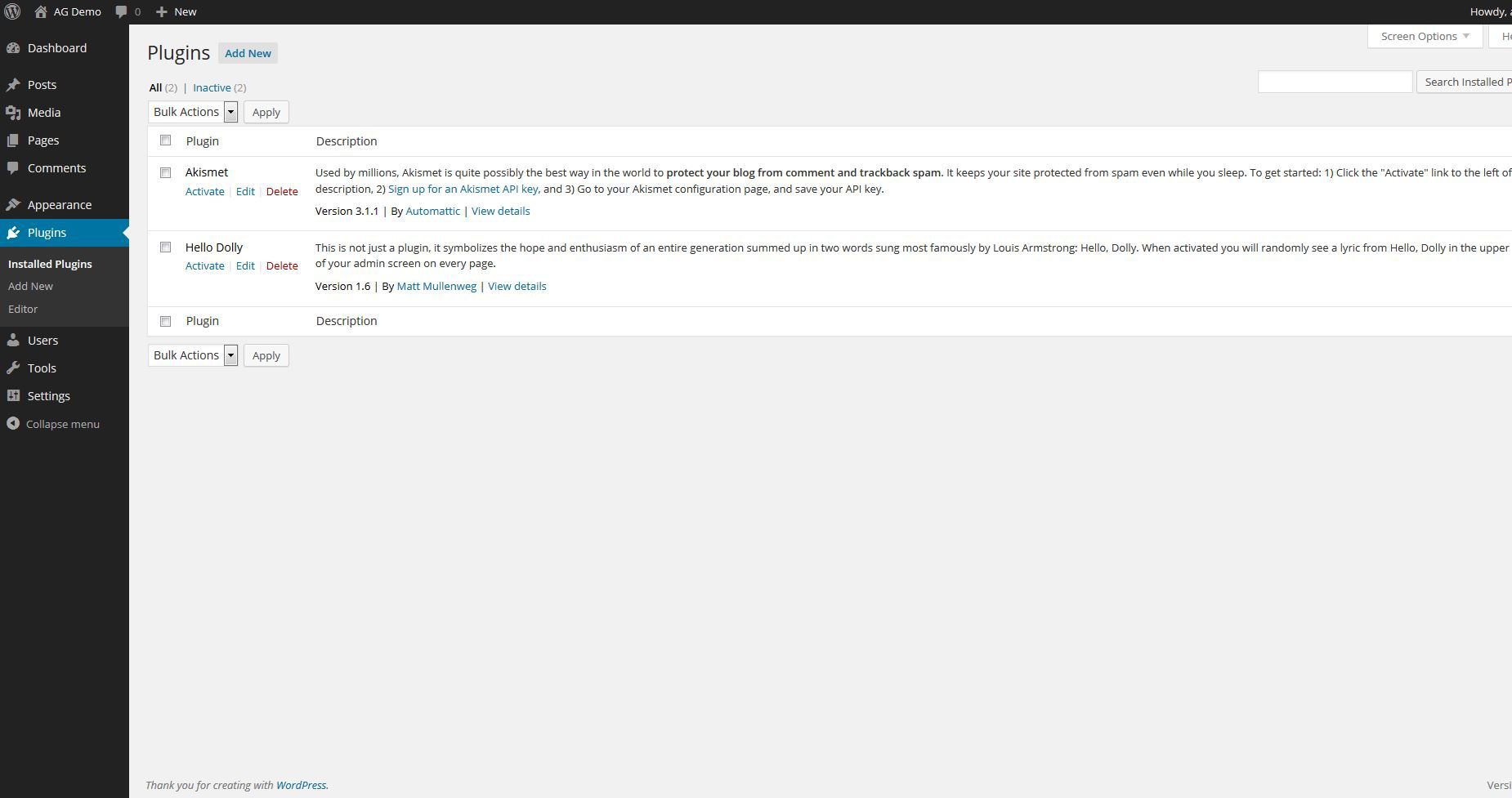Viewport: 1512px width, 798px height.
Task: Click the Media icon in sidebar
Action: pyautogui.click(x=13, y=113)
